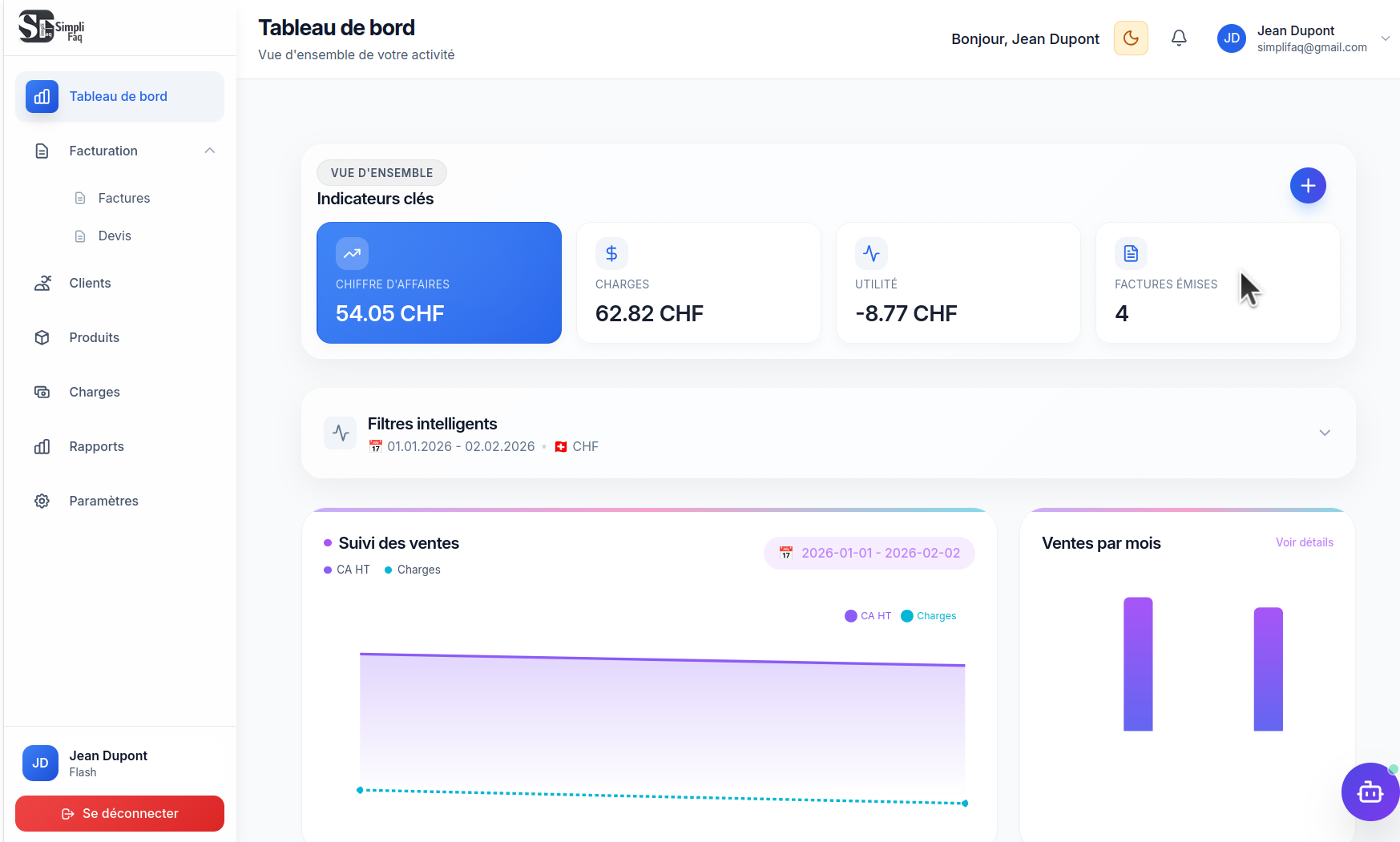Click the Factures émises document icon

pyautogui.click(x=1131, y=253)
